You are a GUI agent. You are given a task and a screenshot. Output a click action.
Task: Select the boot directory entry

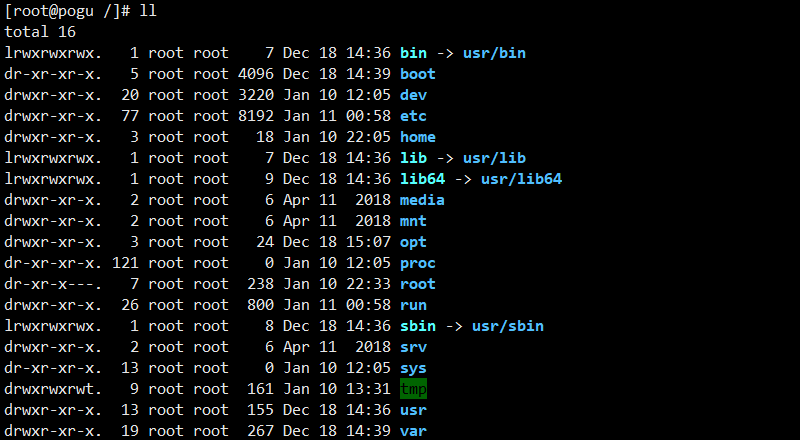pos(418,74)
